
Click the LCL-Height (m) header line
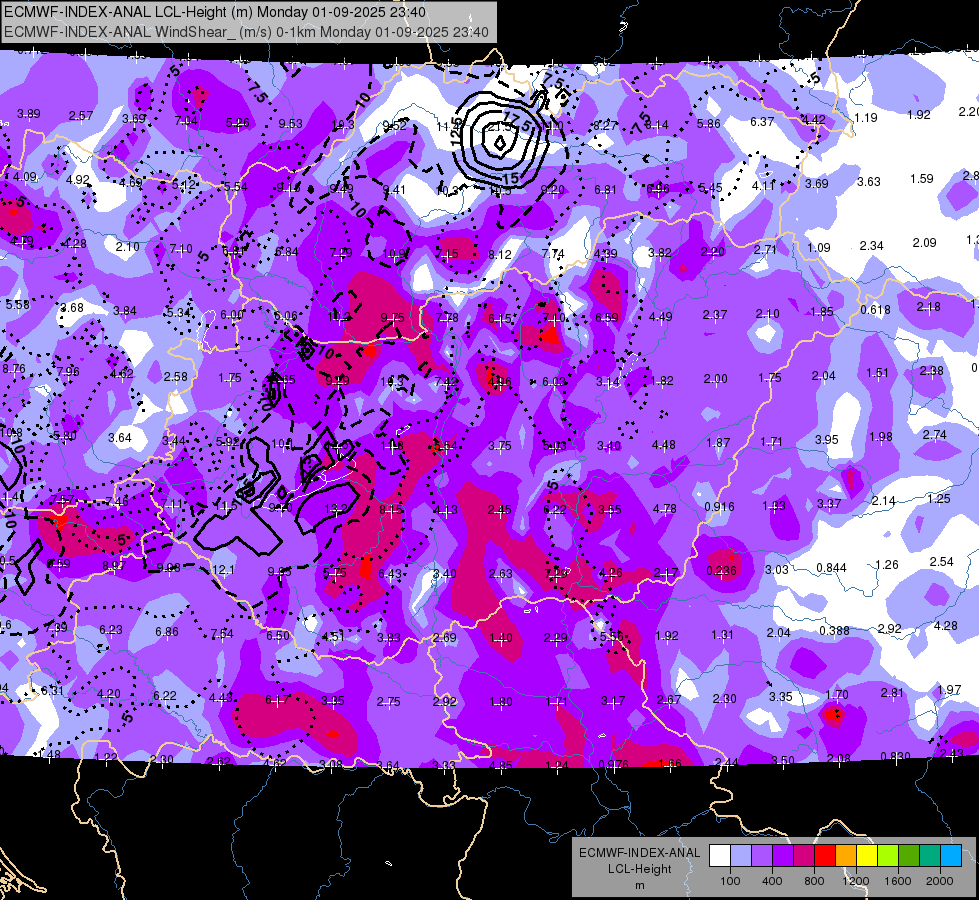(215, 12)
